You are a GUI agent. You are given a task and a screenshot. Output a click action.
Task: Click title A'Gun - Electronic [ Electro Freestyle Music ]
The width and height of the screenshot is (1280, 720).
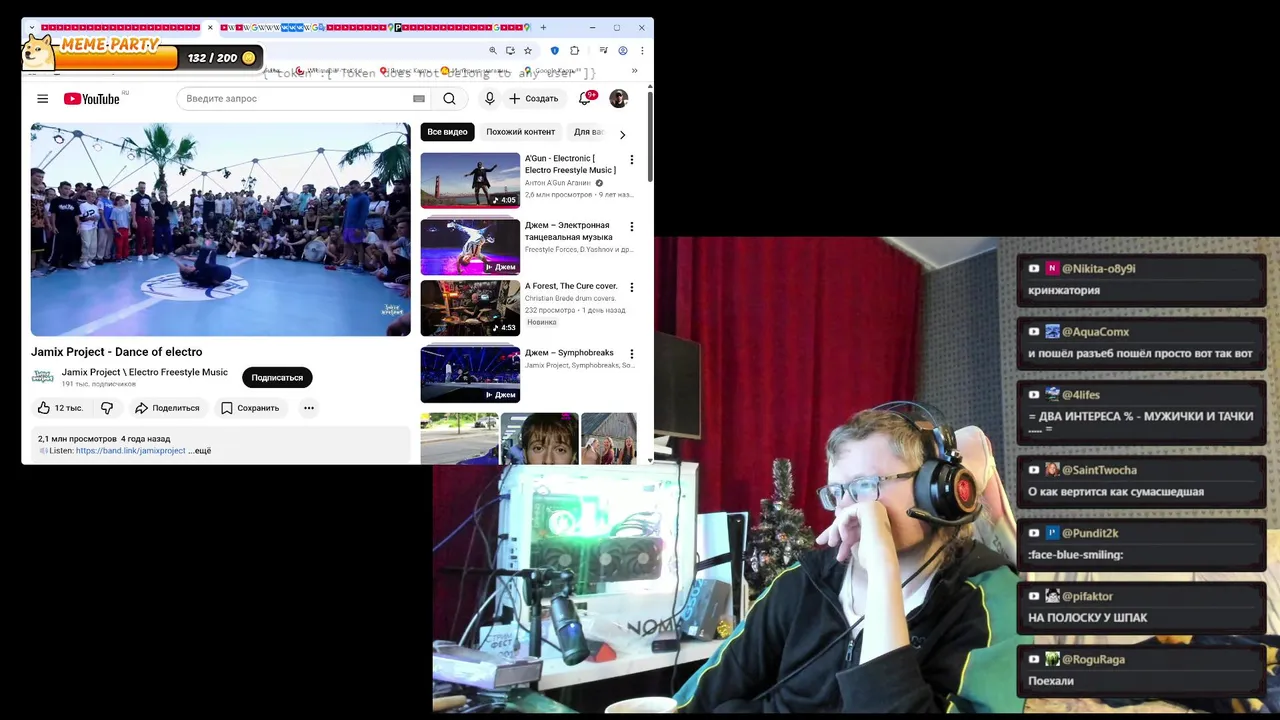571,164
